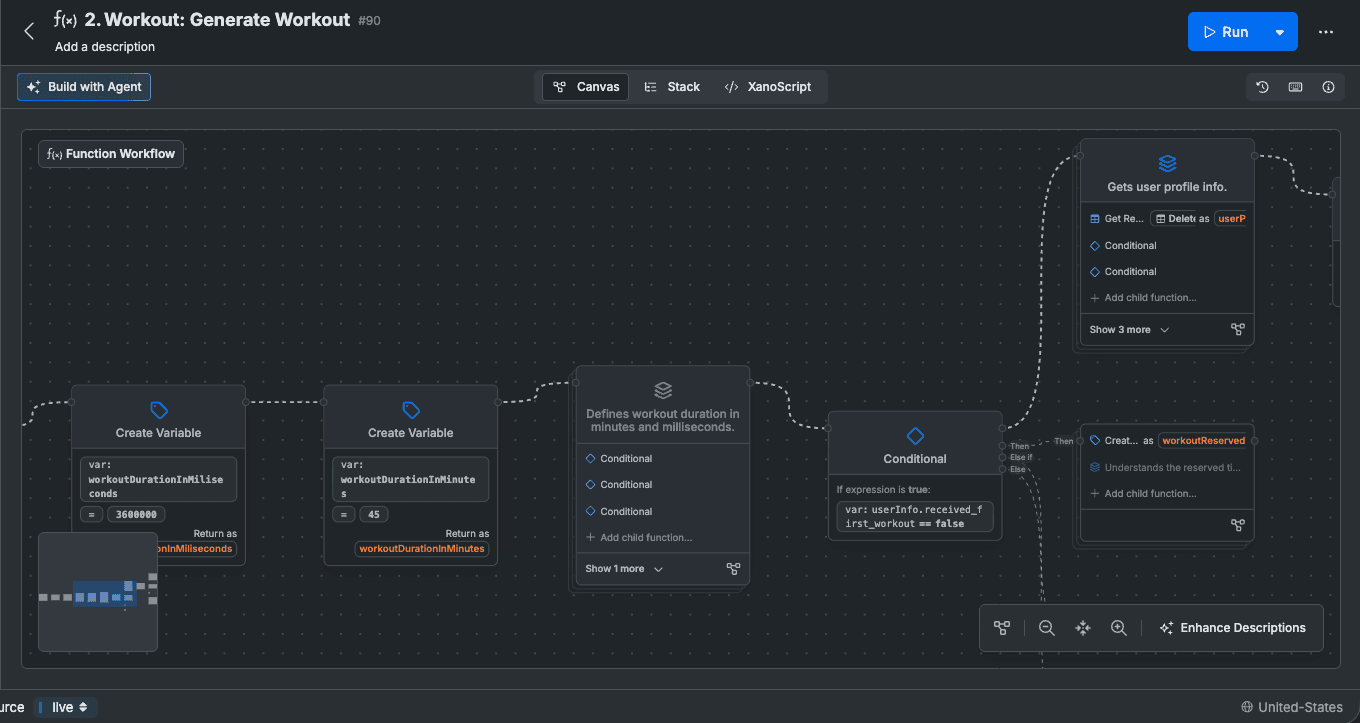Click the Conditional node diamond icon

(915, 436)
